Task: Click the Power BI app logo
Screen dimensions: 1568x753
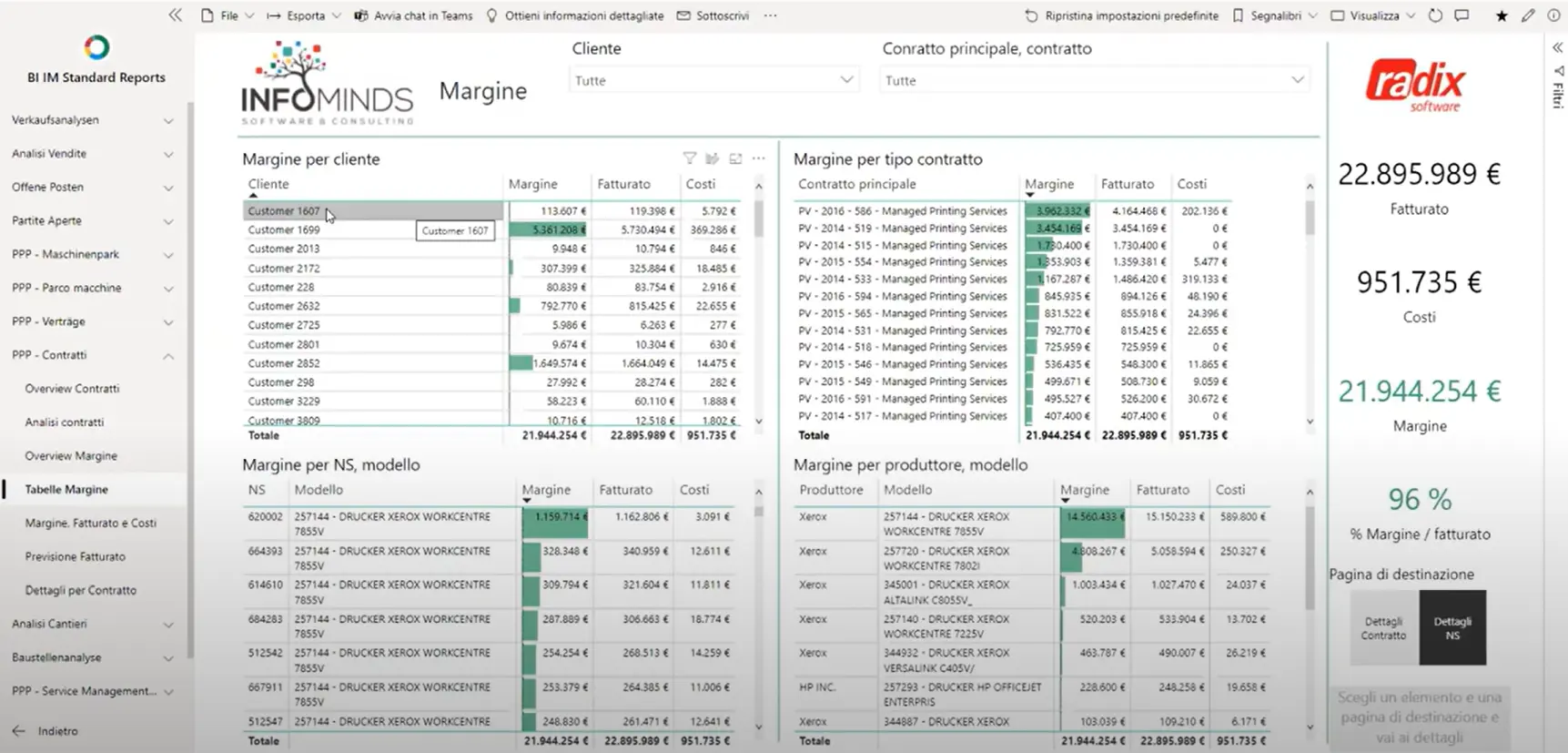Action: click(x=96, y=46)
